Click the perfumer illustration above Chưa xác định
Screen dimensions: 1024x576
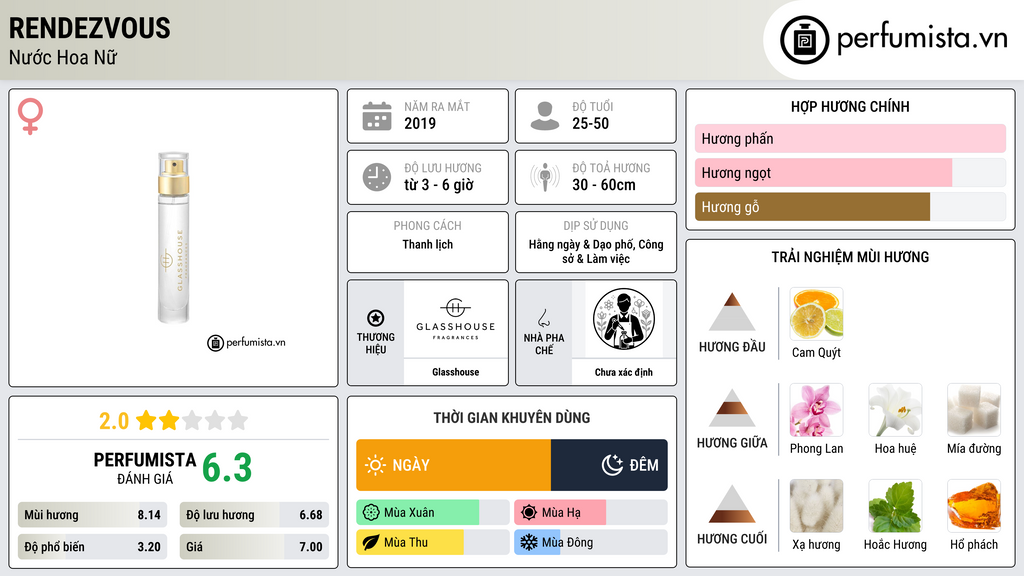(x=624, y=319)
